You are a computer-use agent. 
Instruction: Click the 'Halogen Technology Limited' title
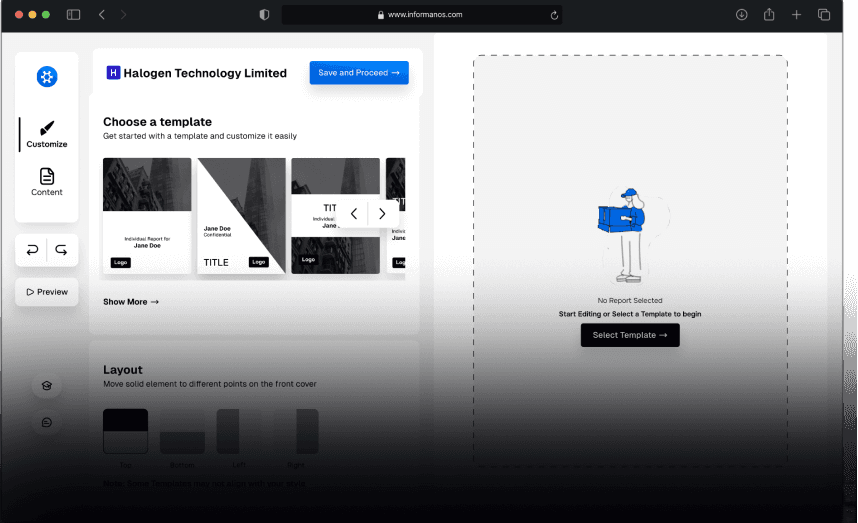point(205,73)
